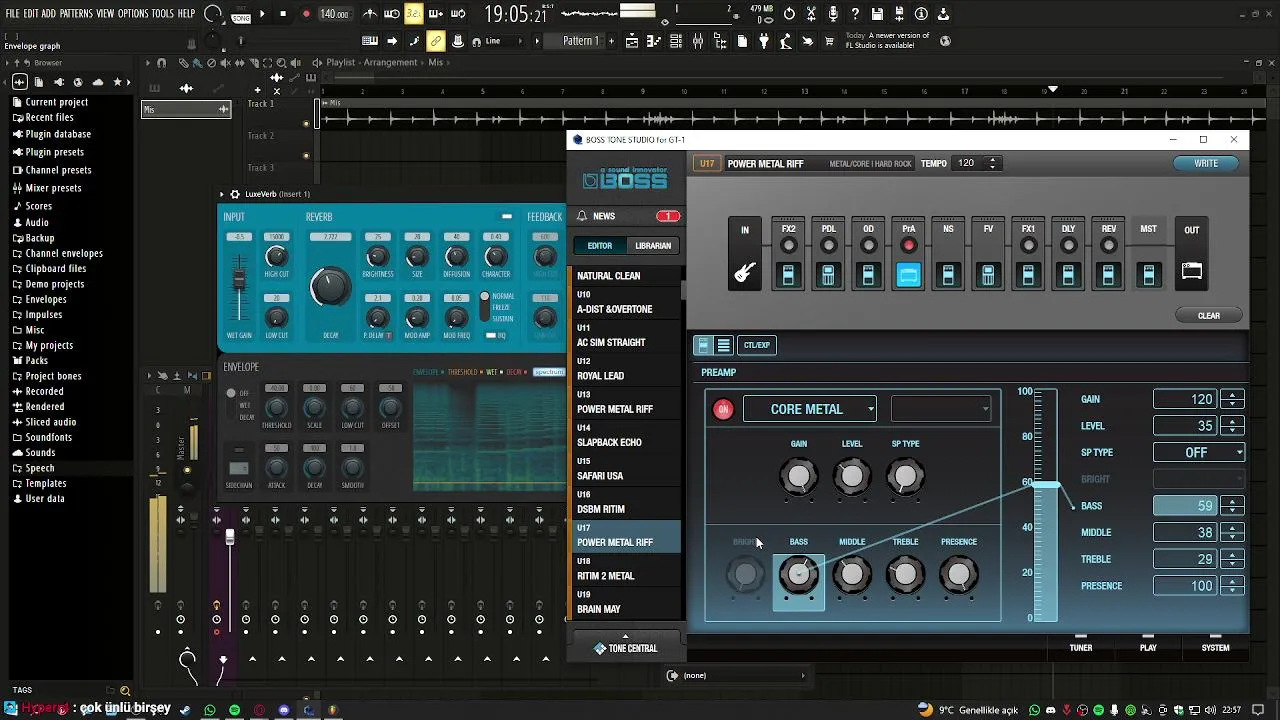Select the PDL pedal block icon
The image size is (1280, 720).
tap(828, 274)
